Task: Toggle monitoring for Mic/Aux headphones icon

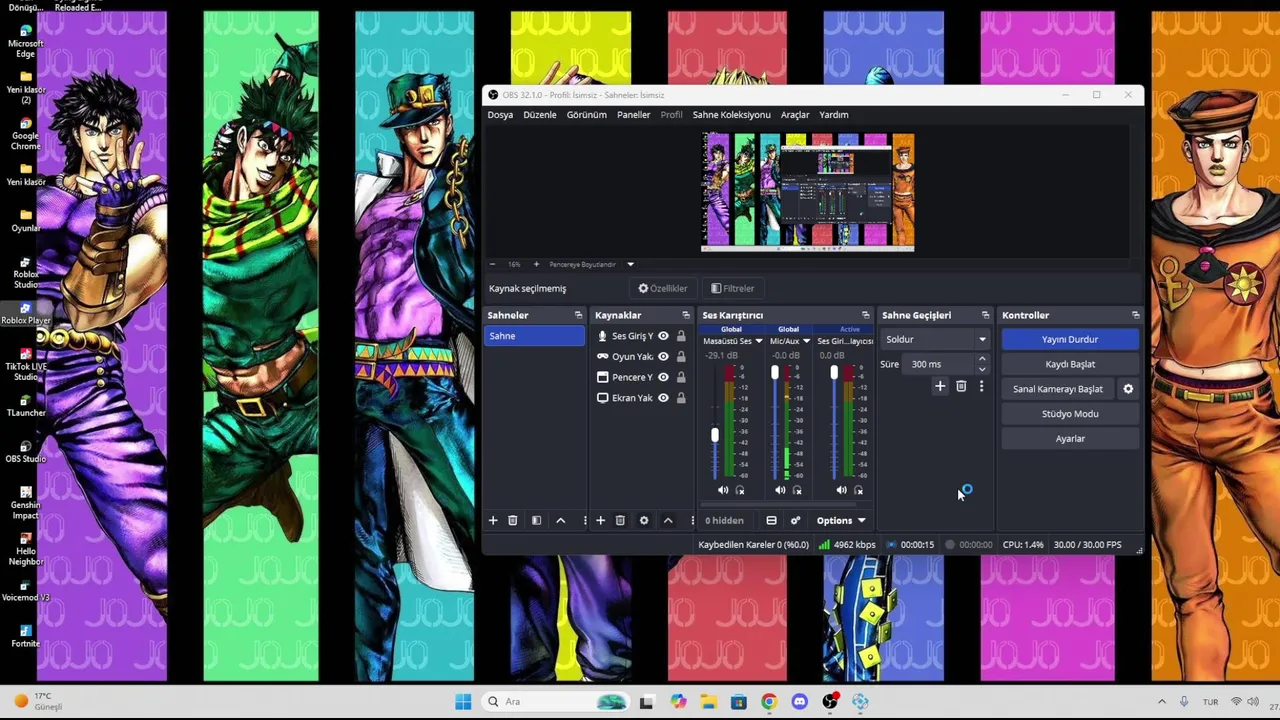Action: pos(797,490)
